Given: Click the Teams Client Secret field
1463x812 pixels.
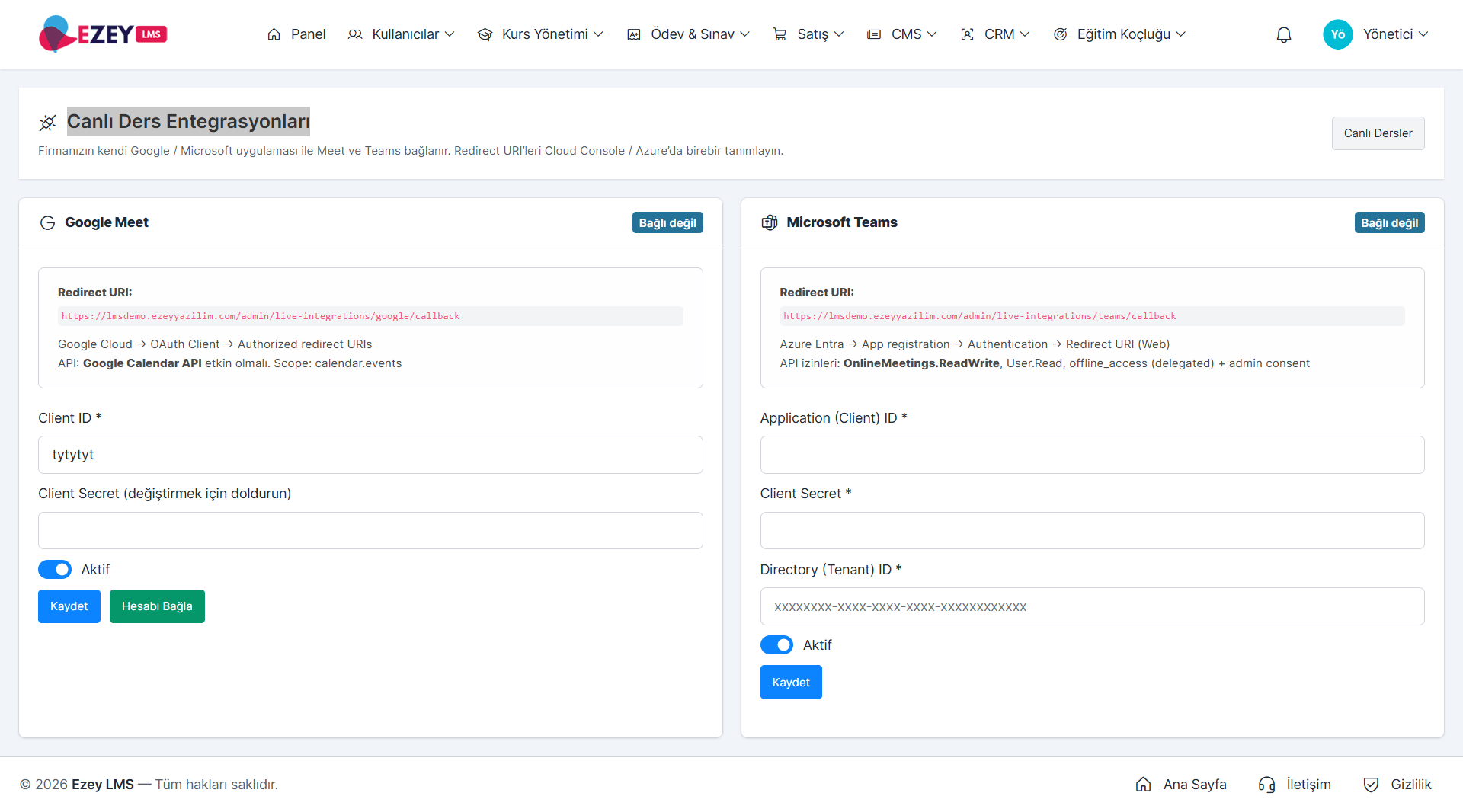Looking at the screenshot, I should [1092, 530].
